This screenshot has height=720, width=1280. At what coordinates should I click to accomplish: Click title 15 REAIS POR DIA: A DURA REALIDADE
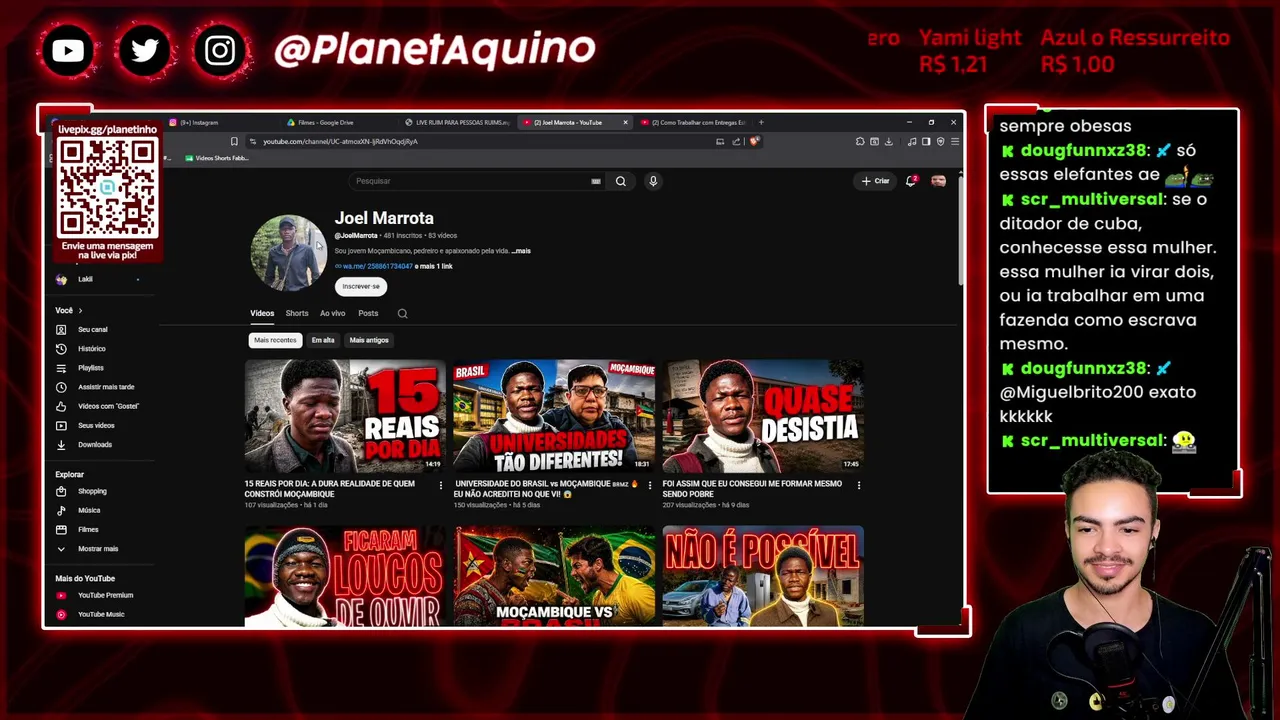(330, 488)
